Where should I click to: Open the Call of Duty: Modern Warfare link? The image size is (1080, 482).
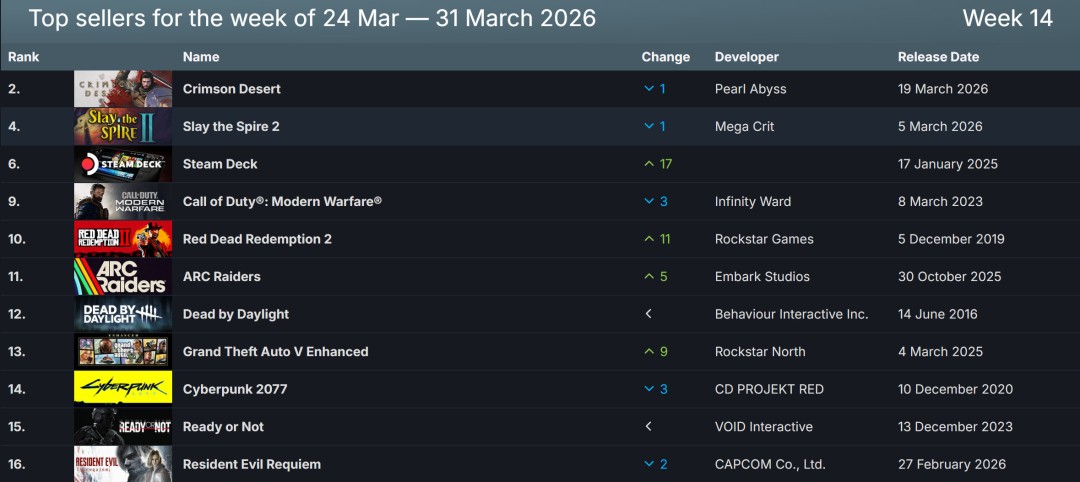[x=282, y=202]
